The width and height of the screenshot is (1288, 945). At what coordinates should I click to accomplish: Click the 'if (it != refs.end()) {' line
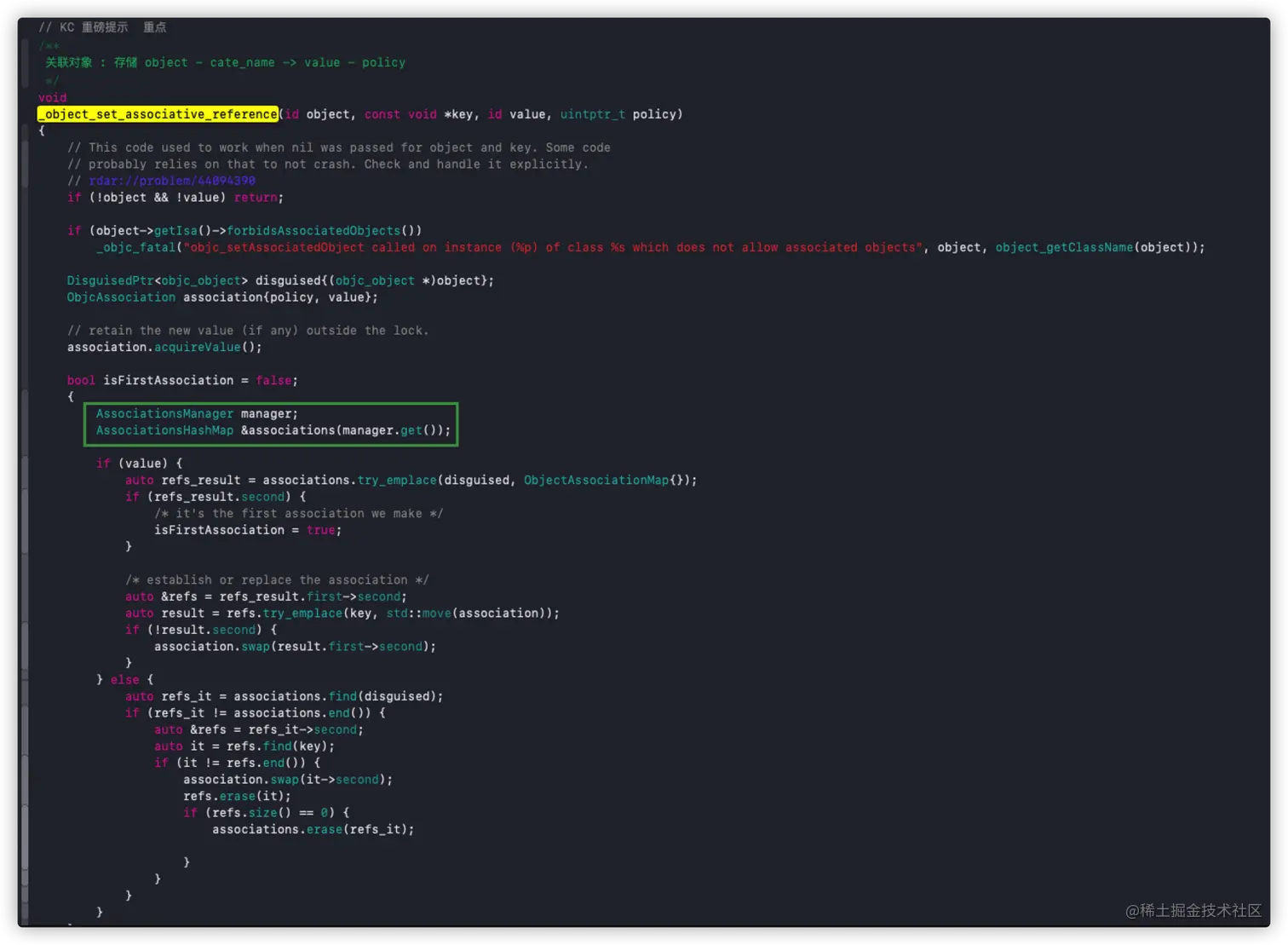pyautogui.click(x=237, y=763)
